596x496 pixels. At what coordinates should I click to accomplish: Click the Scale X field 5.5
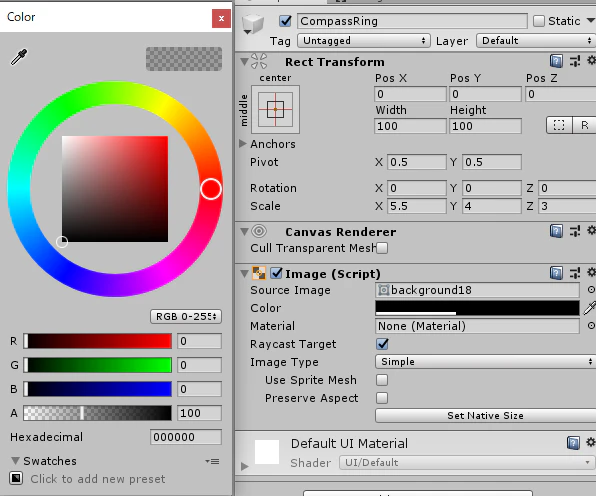(417, 206)
